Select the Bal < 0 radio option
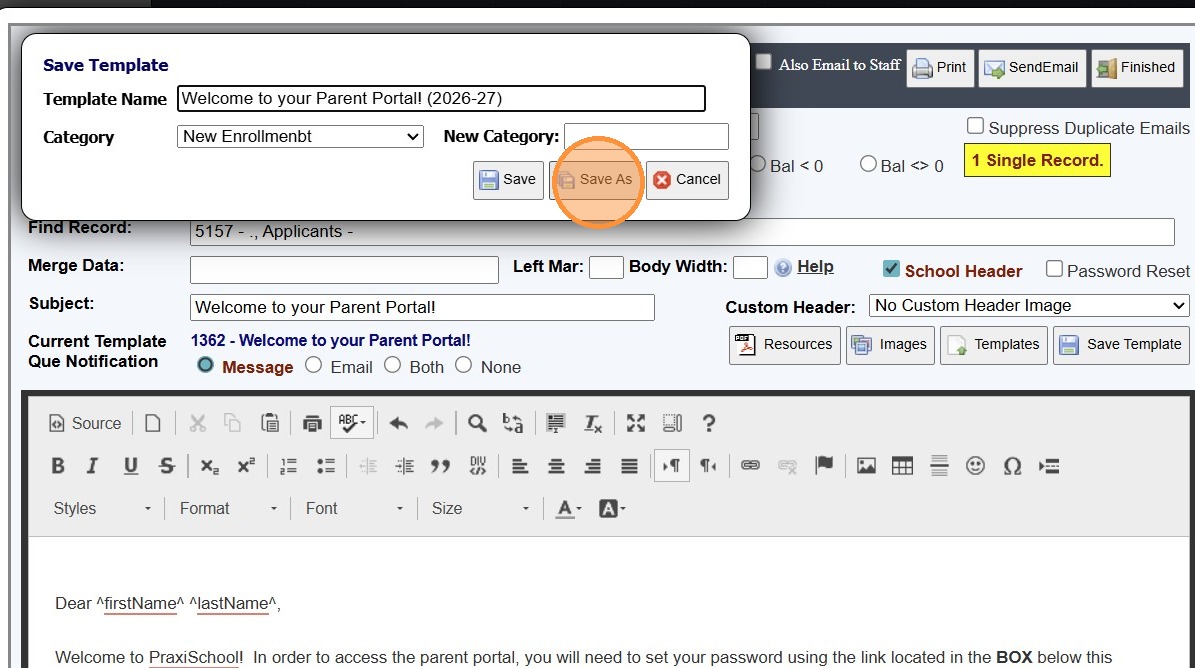 (758, 164)
